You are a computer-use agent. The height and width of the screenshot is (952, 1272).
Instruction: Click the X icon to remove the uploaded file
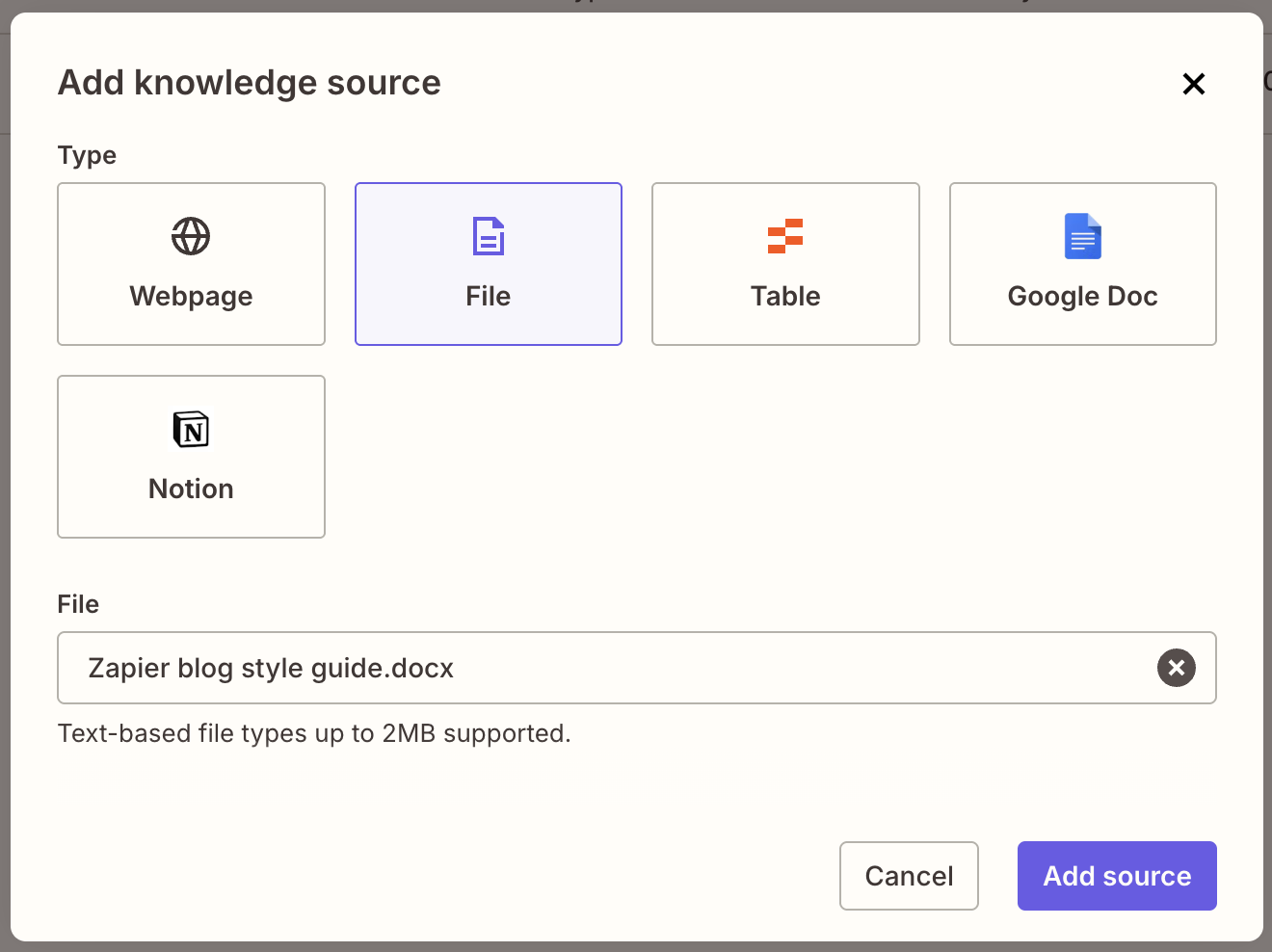point(1176,668)
